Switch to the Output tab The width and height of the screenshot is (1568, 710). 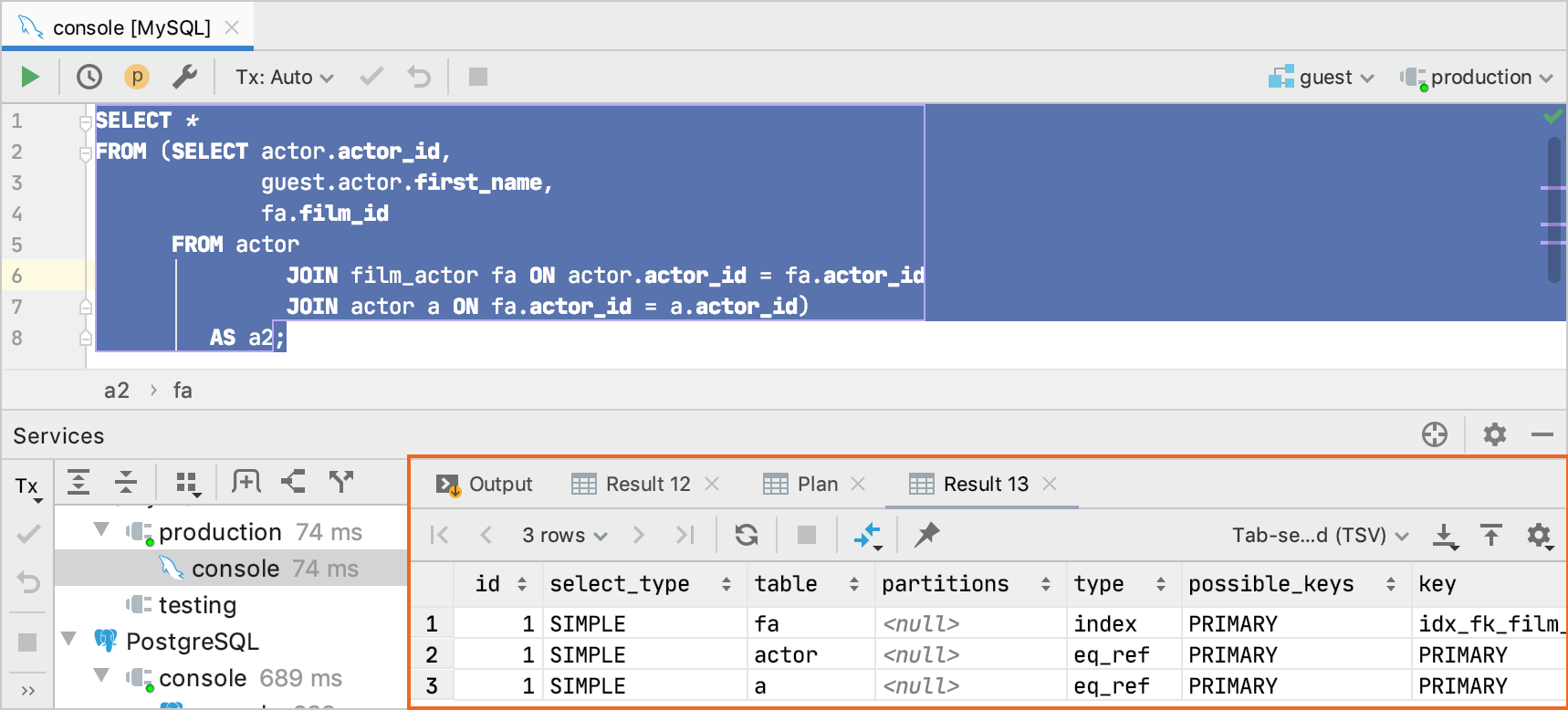coord(484,485)
